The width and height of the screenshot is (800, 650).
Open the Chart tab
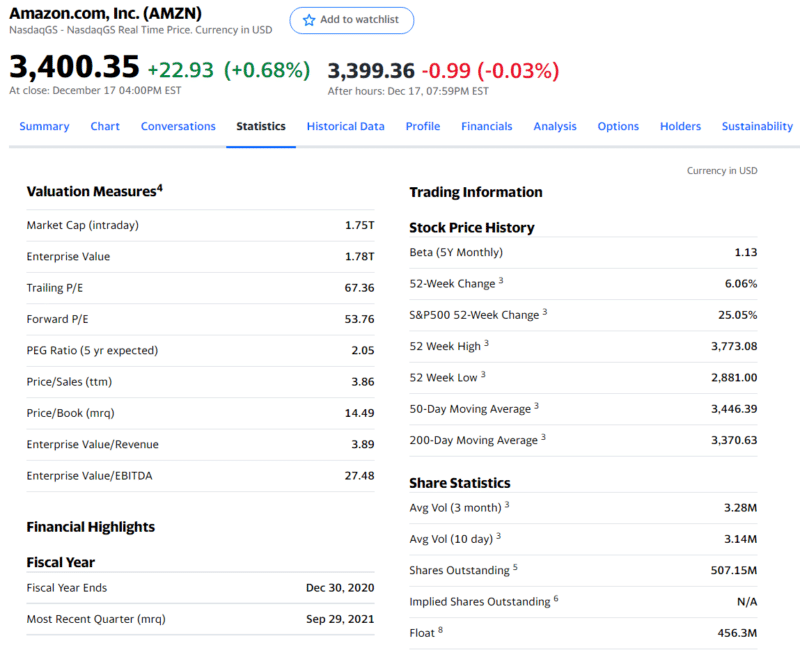coord(104,126)
